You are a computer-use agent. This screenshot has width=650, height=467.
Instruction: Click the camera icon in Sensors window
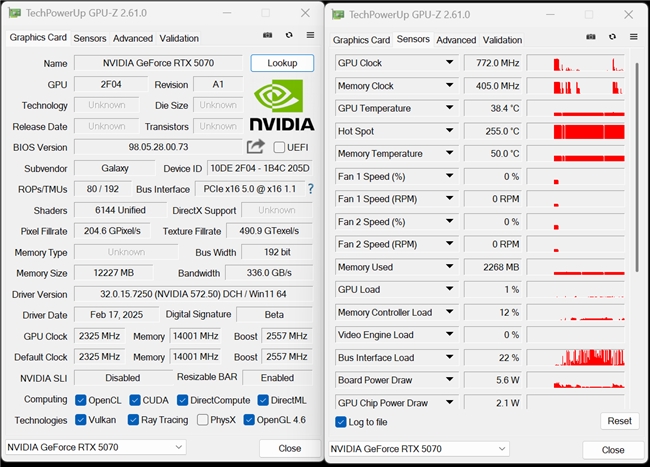[591, 39]
